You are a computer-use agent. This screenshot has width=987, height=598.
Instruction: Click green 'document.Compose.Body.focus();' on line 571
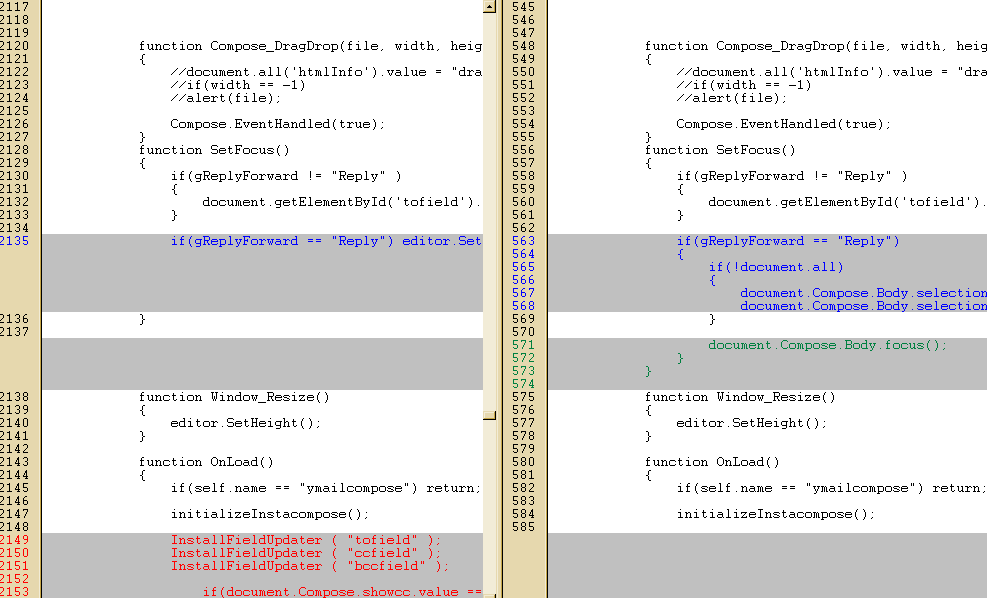pos(827,345)
